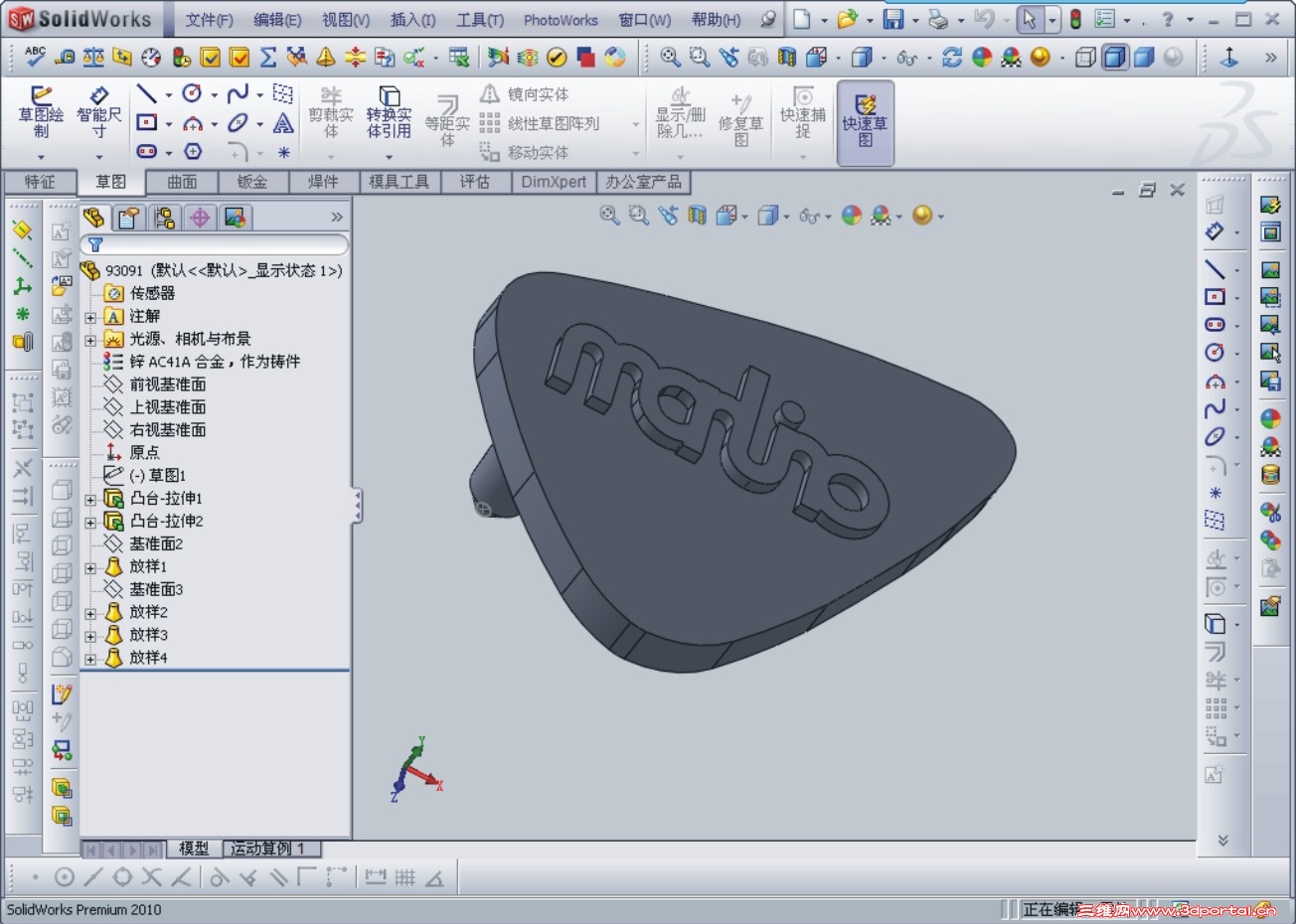1296x924 pixels.
Task: Click the 移动实体 move entities button
Action: 525,152
